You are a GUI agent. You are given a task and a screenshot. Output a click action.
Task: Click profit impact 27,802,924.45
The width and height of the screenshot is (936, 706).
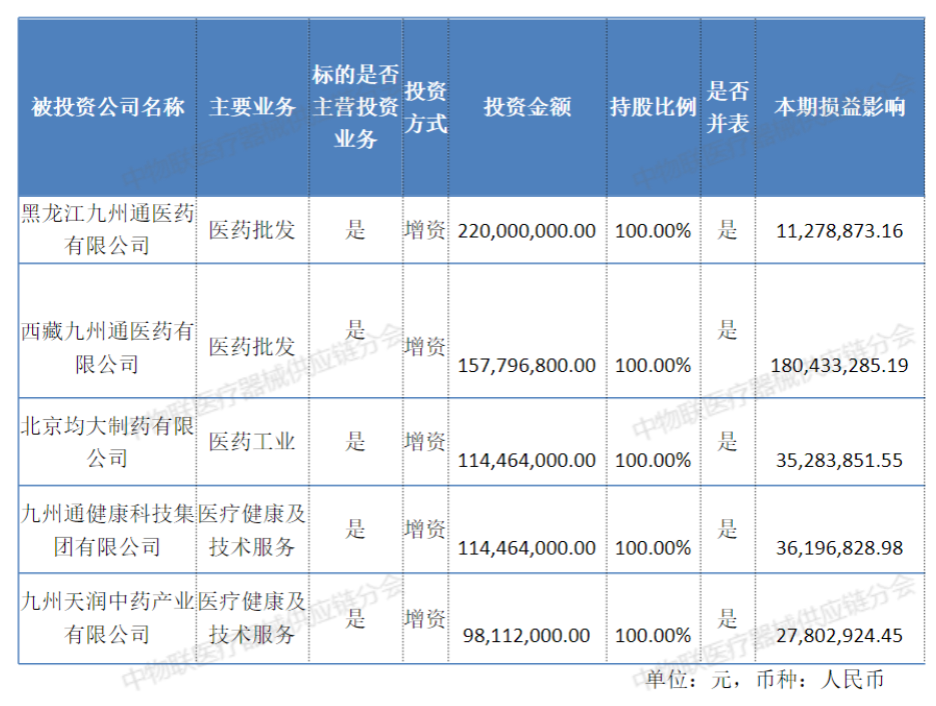(x=839, y=636)
